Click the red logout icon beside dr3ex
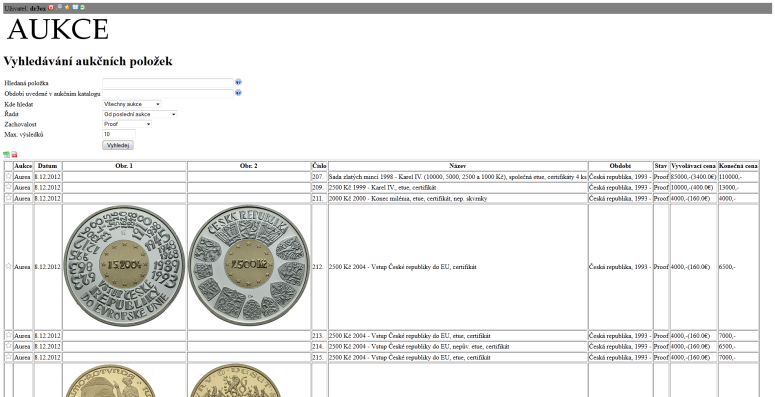This screenshot has height=397, width=775. point(51,7)
